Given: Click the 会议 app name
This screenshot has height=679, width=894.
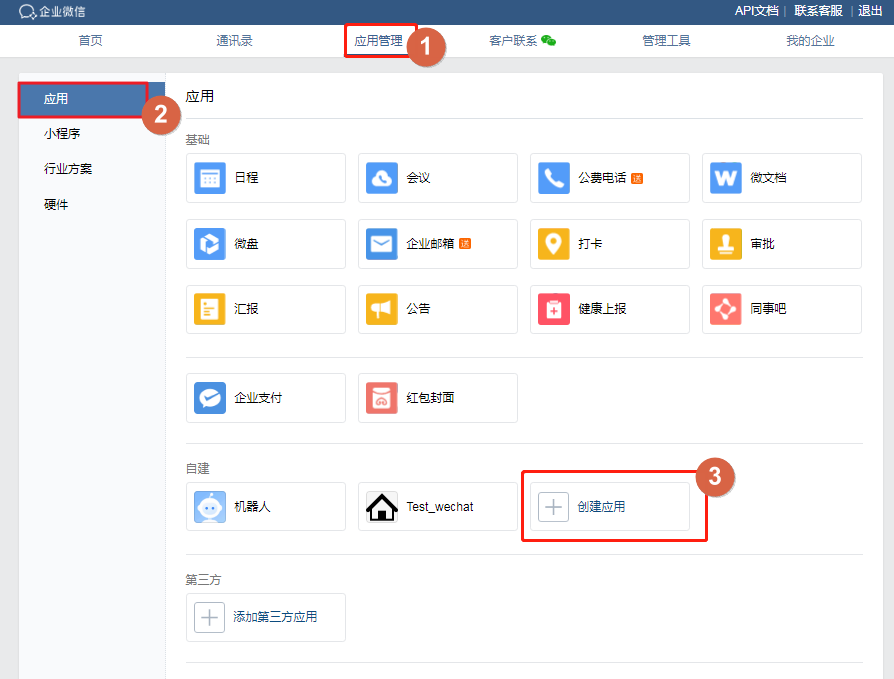Looking at the screenshot, I should tap(418, 178).
